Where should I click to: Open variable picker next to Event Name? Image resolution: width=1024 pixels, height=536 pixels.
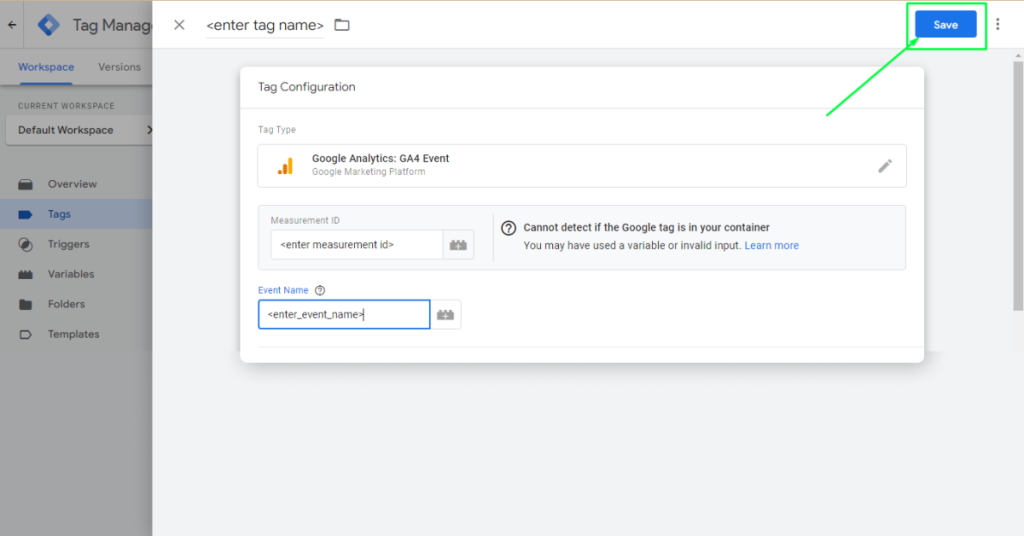point(445,315)
